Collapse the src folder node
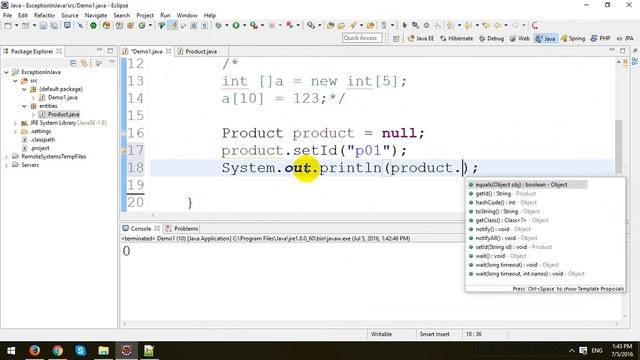This screenshot has height=360, width=640. pos(15,81)
